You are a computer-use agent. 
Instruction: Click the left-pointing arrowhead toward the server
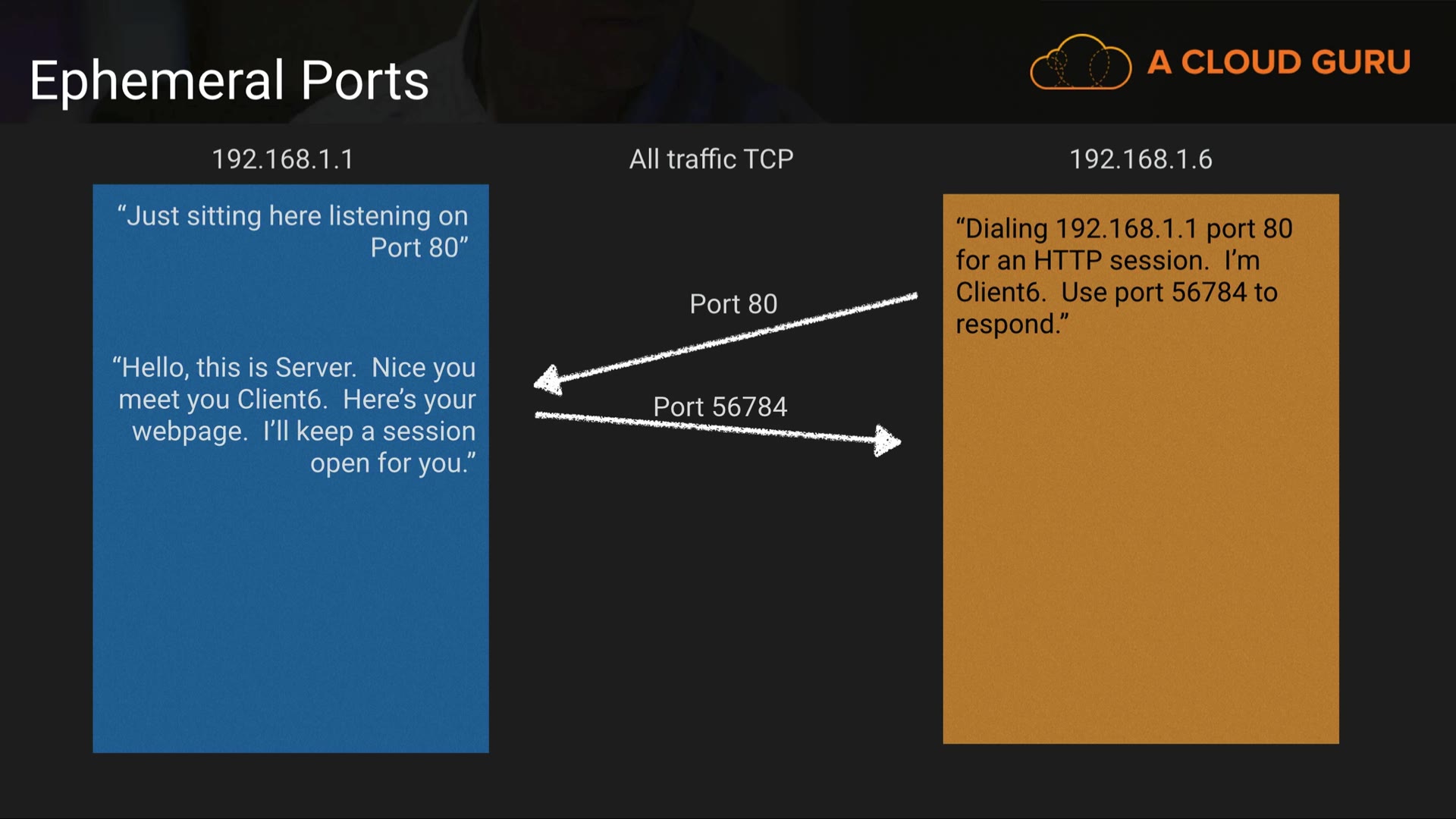pos(549,380)
